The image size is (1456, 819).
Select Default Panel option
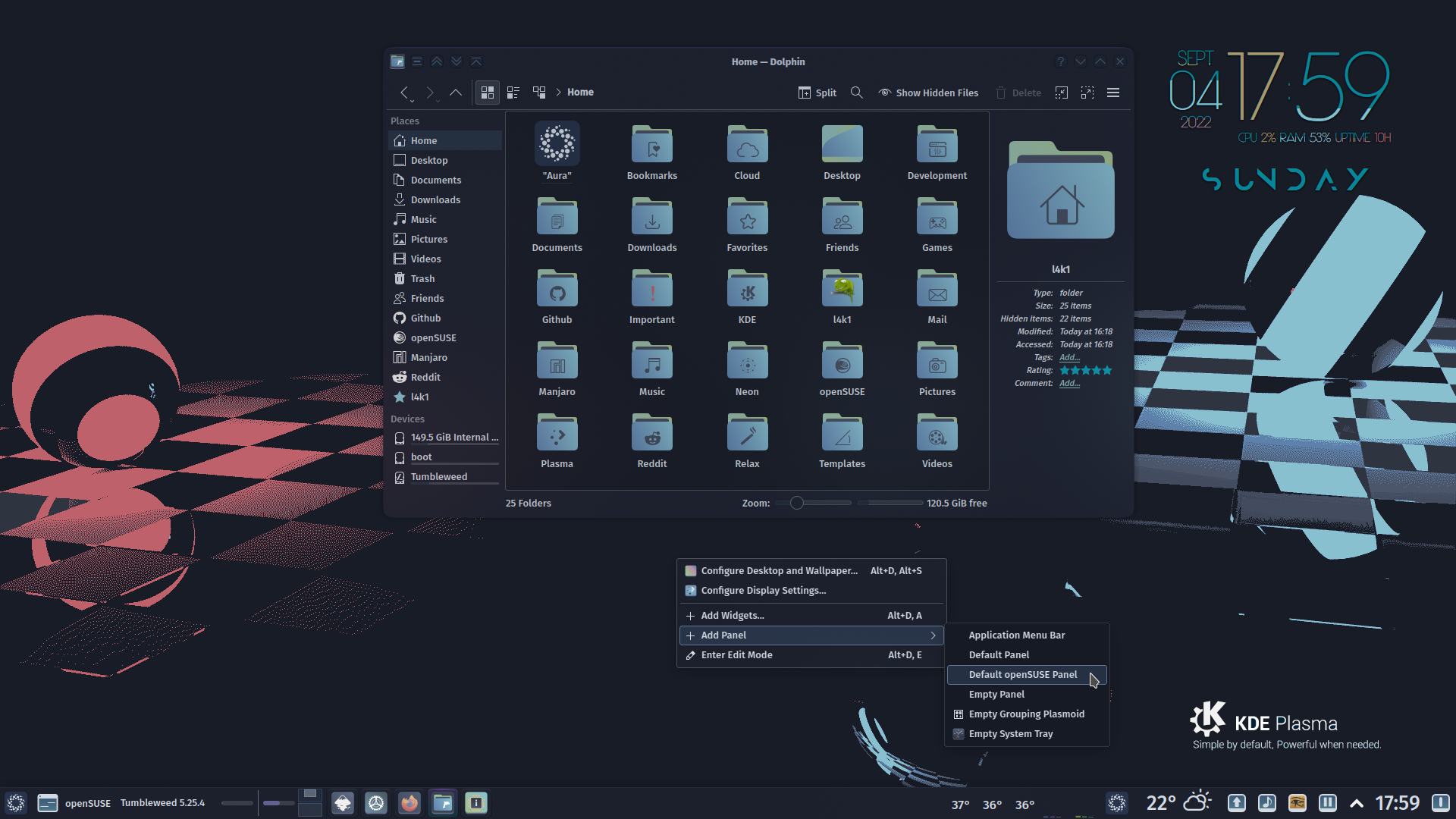pyautogui.click(x=1027, y=654)
